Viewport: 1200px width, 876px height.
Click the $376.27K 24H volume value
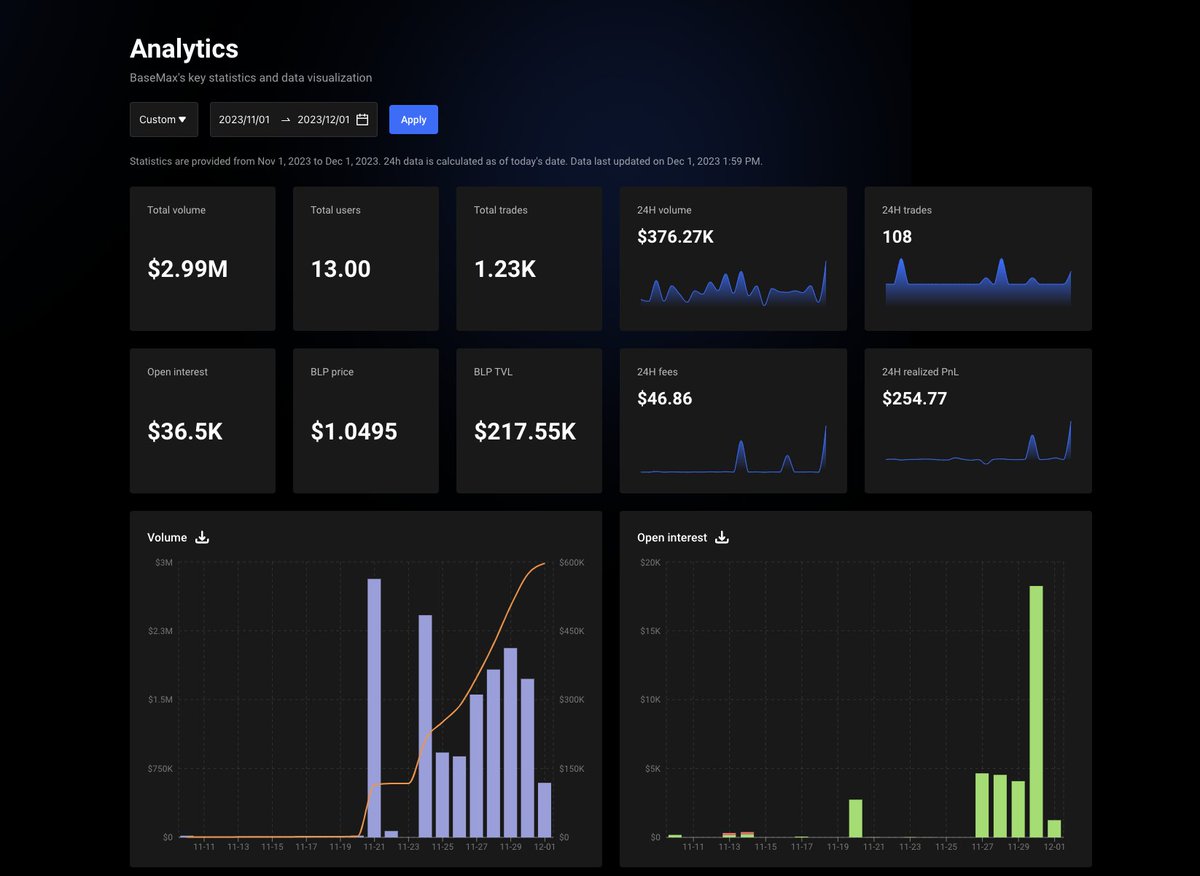(675, 237)
